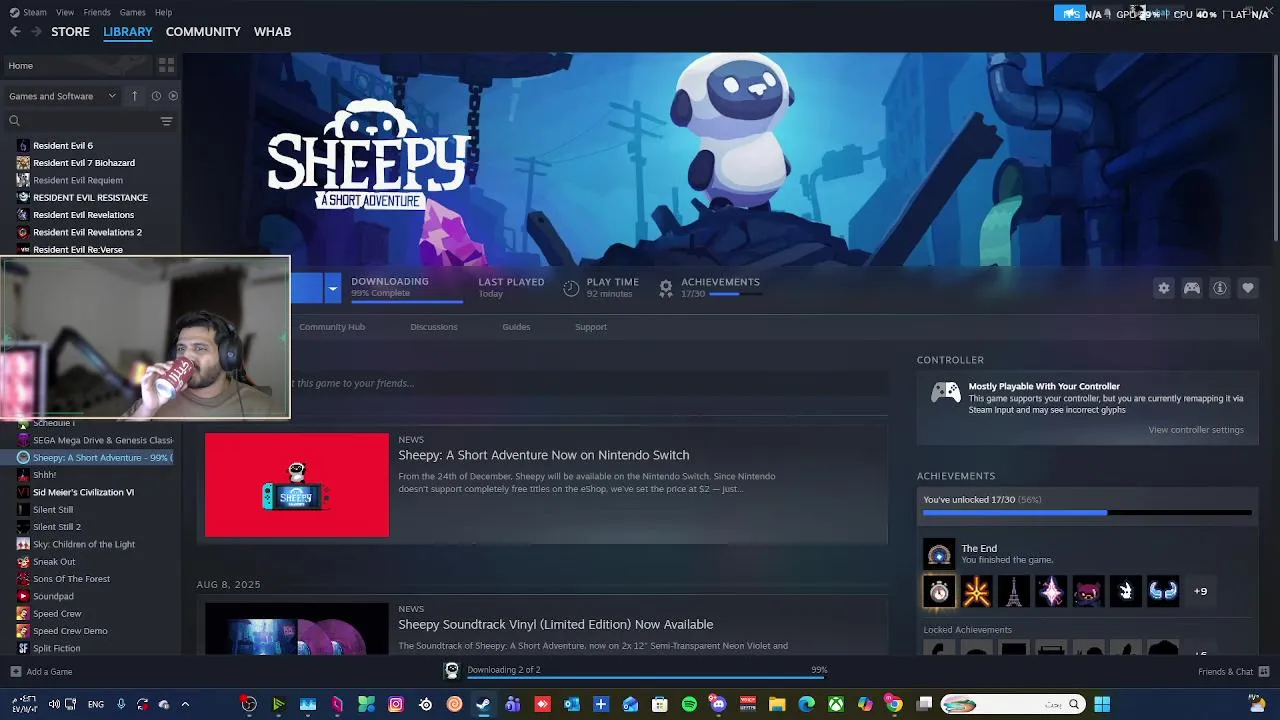Image resolution: width=1280 pixels, height=720 pixels.
Task: Open Sheepy Soundtrack Vinyl news article
Action: [556, 625]
